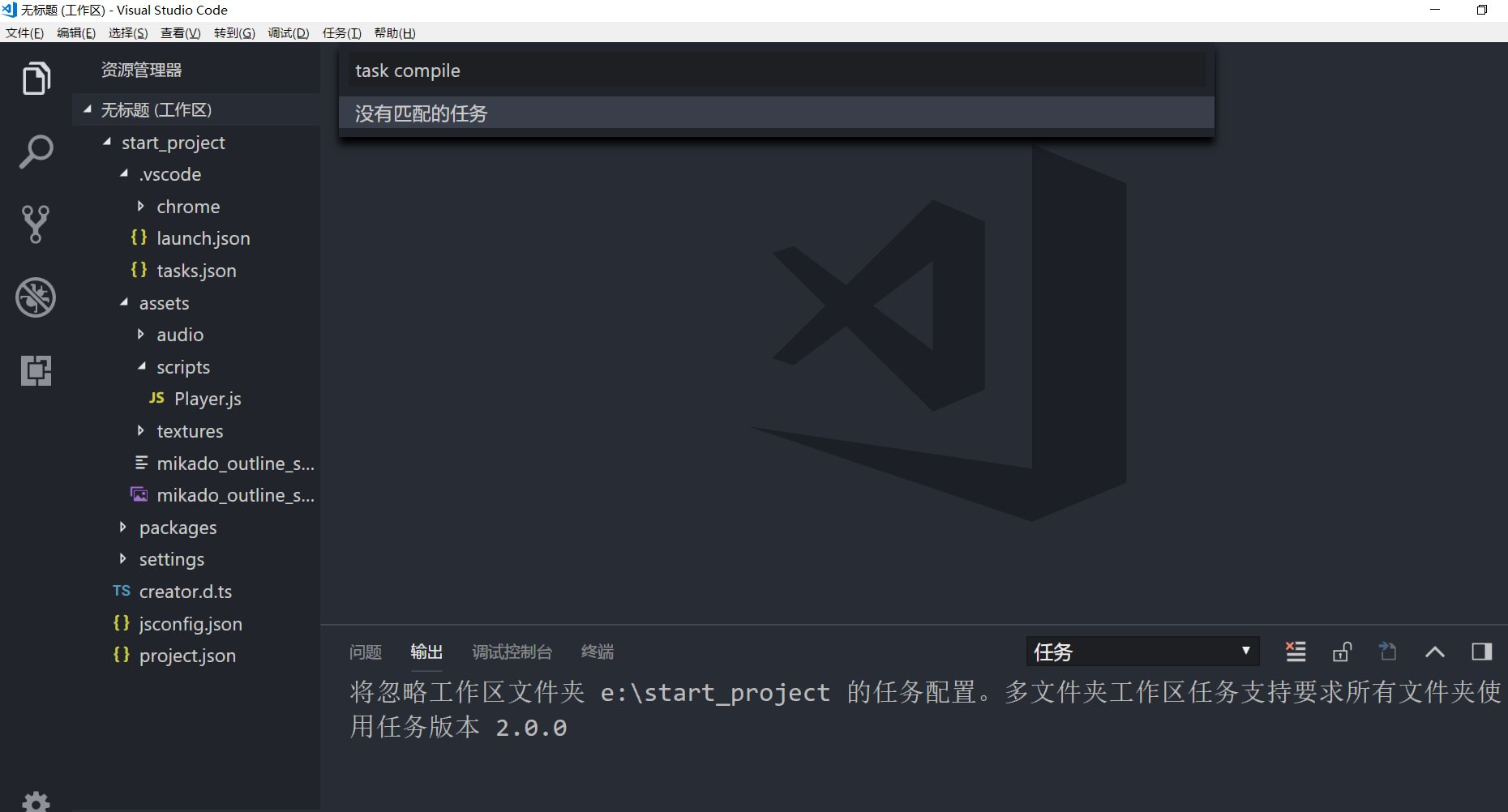Click the 资源管理器 sidebar title

[x=141, y=71]
